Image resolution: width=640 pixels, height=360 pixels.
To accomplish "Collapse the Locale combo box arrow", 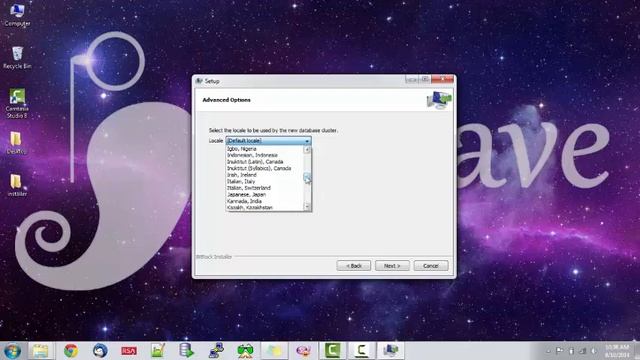I will pos(307,141).
